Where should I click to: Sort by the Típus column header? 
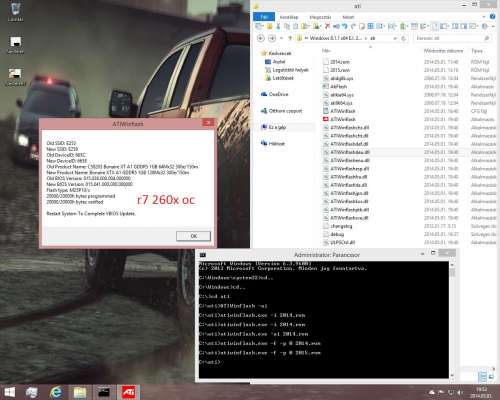[477, 51]
